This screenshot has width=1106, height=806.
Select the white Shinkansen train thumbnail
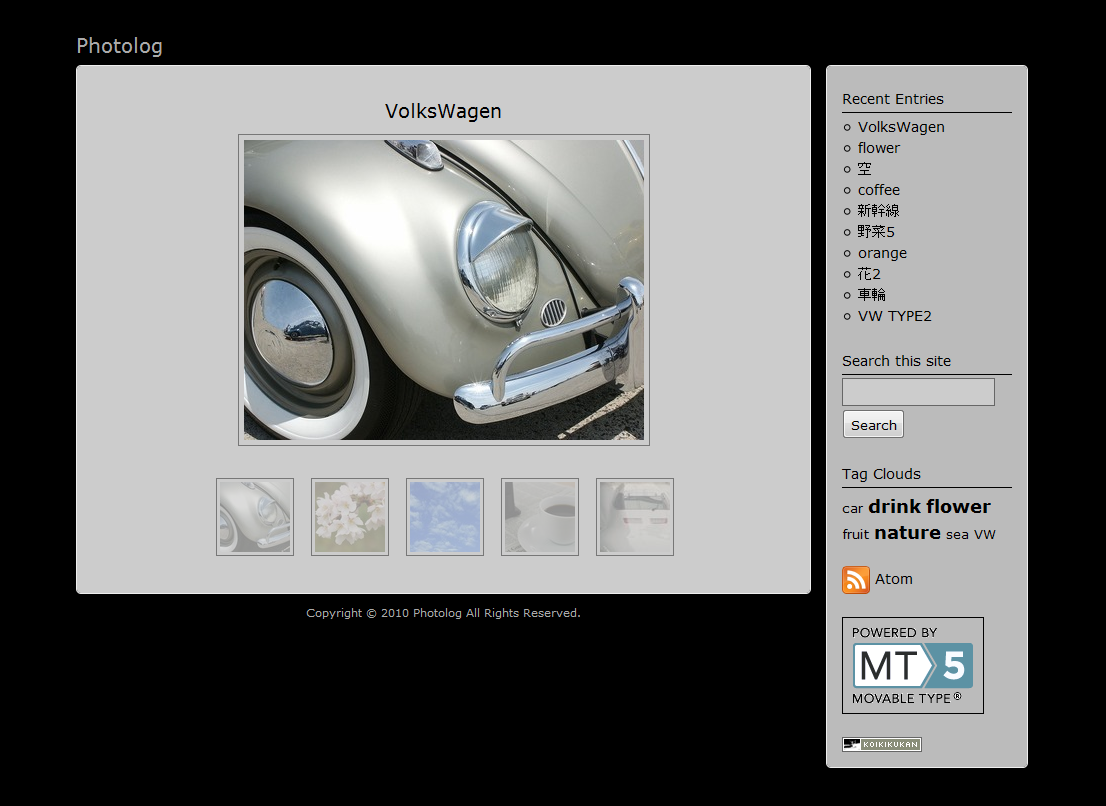tap(635, 517)
